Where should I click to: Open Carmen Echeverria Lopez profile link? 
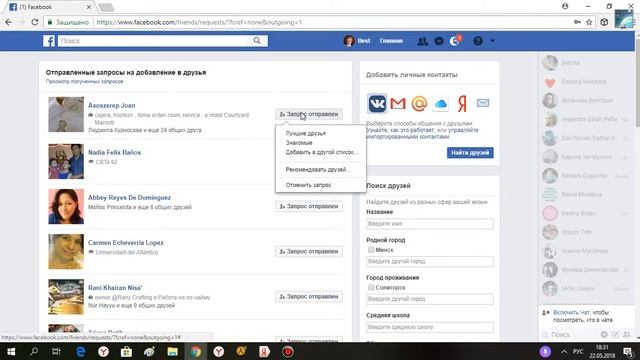click(126, 242)
